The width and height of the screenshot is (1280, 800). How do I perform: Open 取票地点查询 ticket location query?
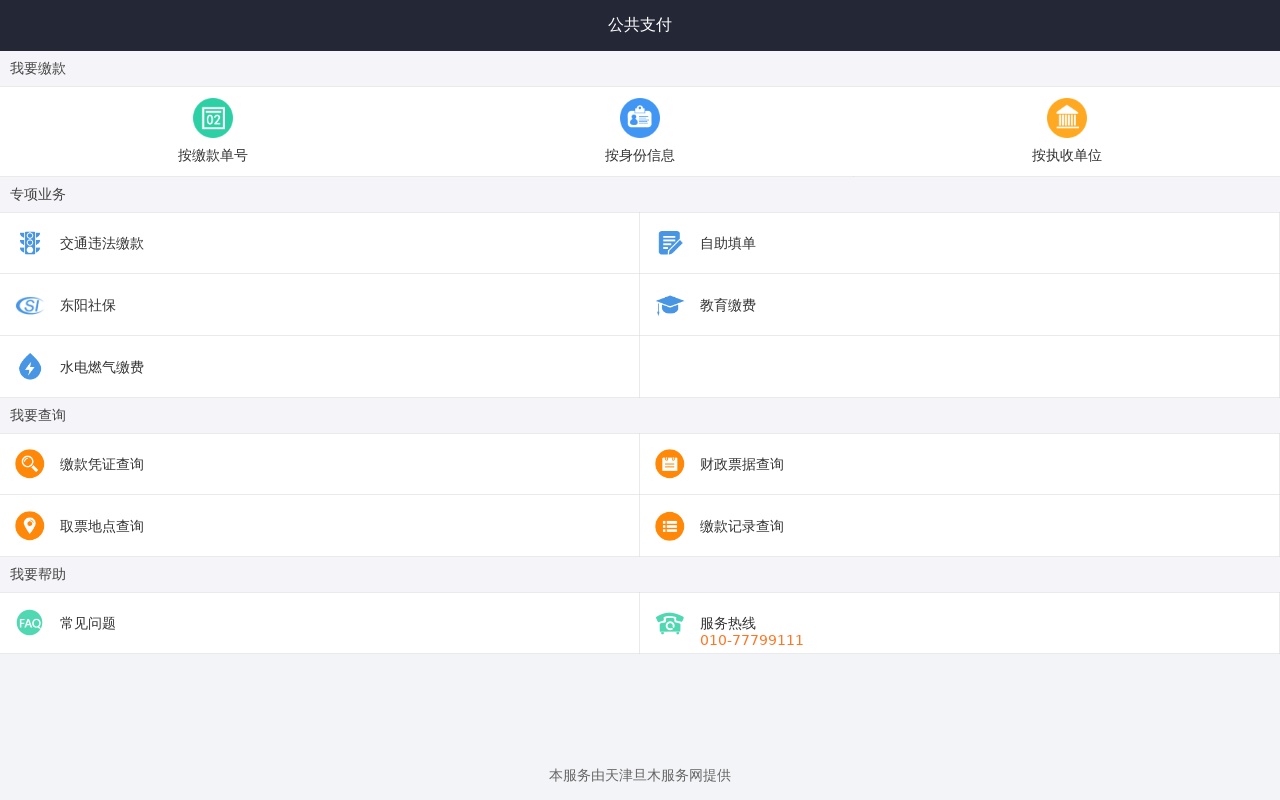click(x=102, y=527)
